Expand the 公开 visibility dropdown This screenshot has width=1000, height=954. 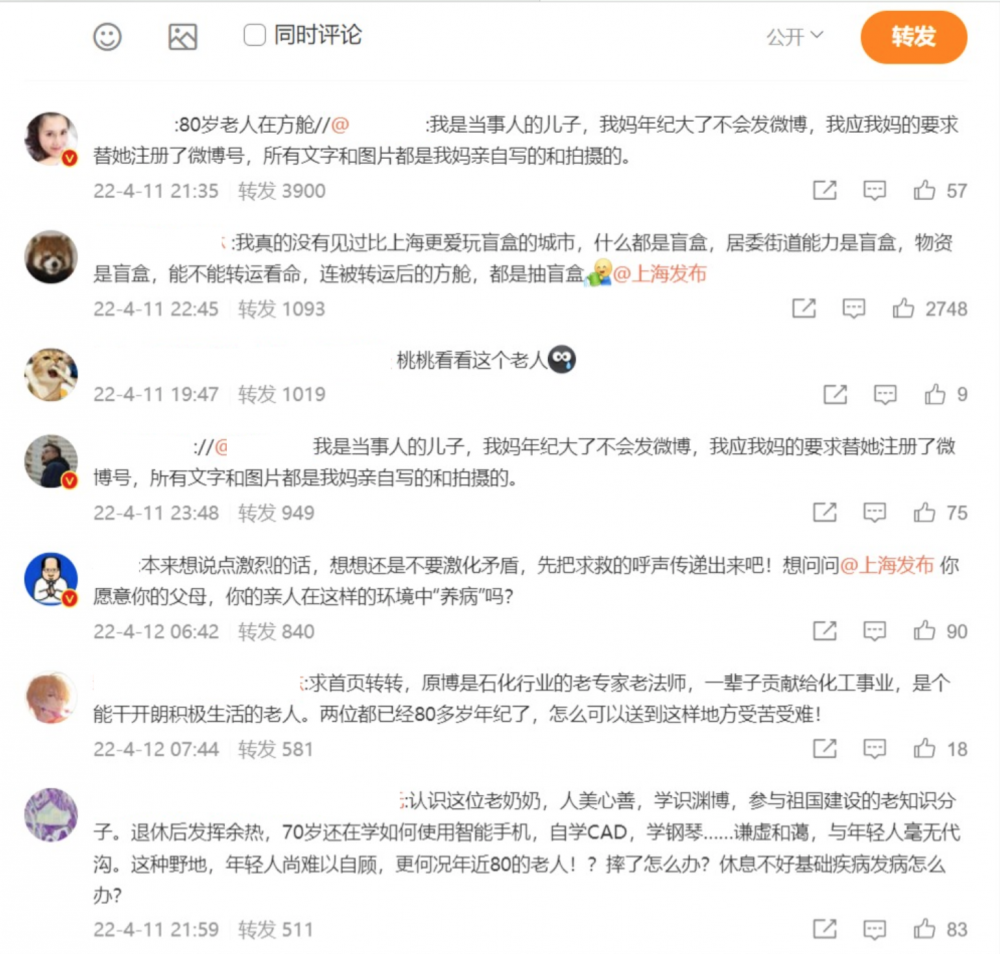coord(795,36)
